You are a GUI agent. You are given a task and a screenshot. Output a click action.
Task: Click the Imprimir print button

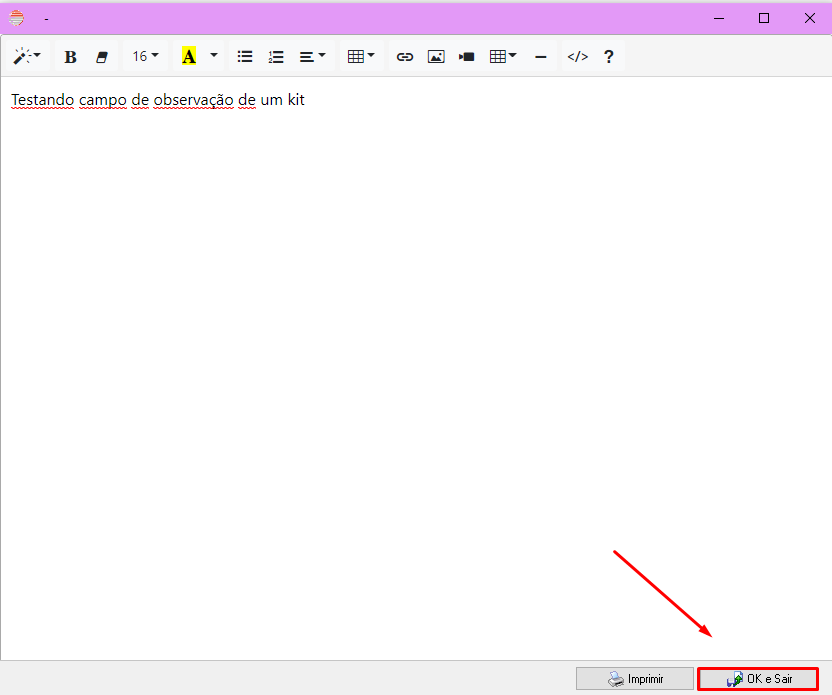(x=635, y=679)
